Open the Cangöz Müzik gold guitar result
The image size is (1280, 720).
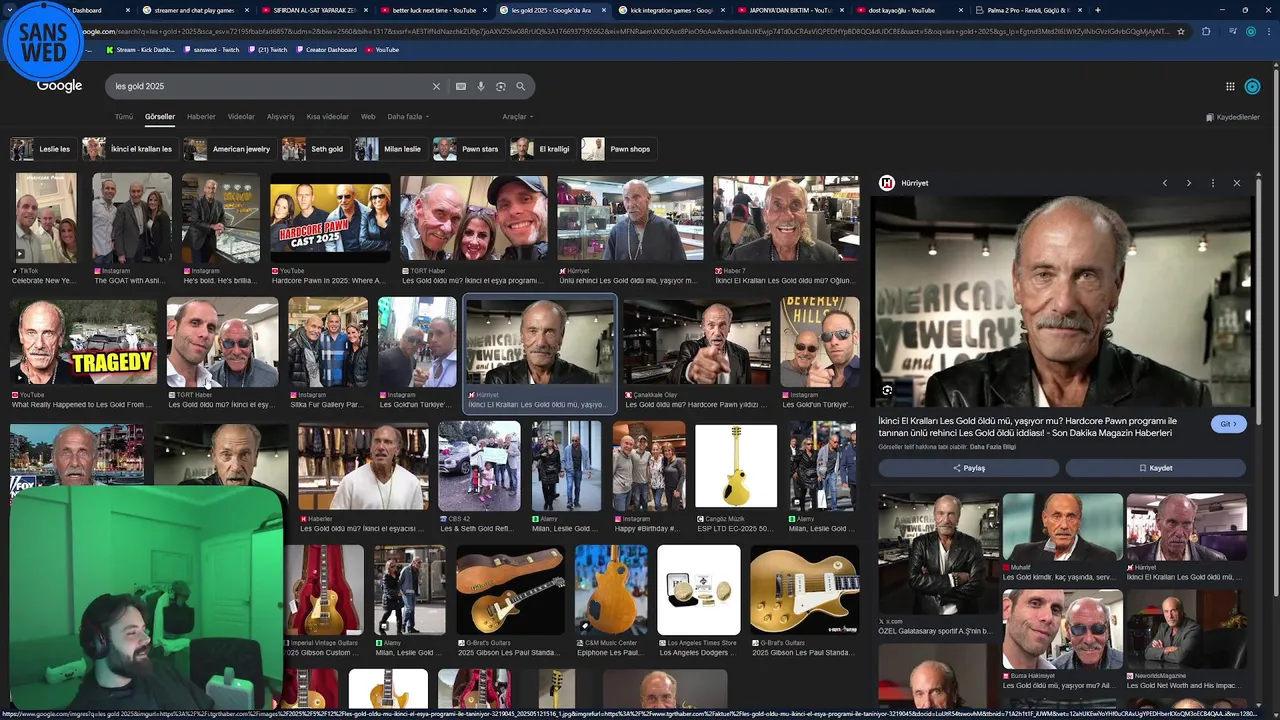pyautogui.click(x=736, y=466)
